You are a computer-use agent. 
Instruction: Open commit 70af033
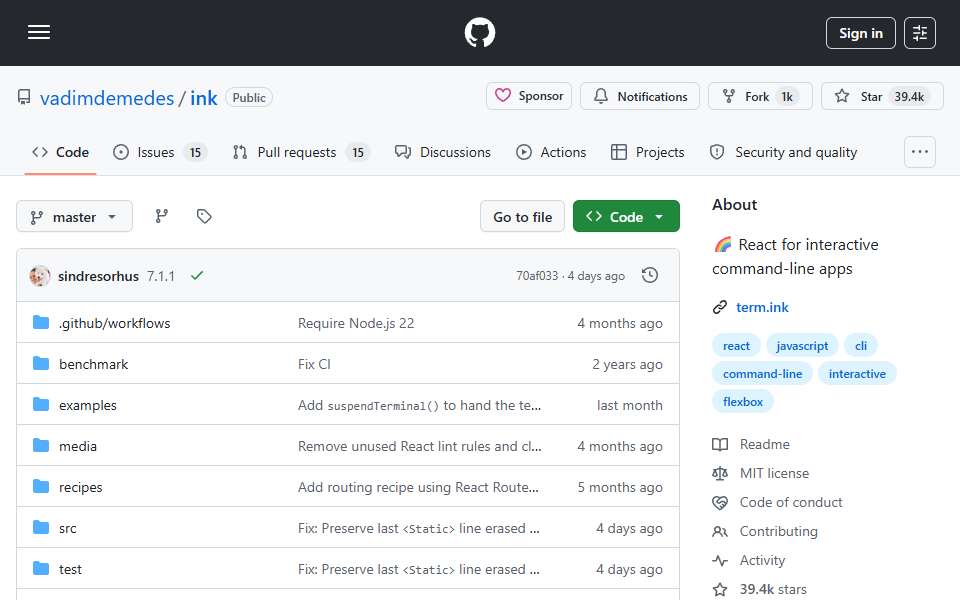(x=537, y=276)
